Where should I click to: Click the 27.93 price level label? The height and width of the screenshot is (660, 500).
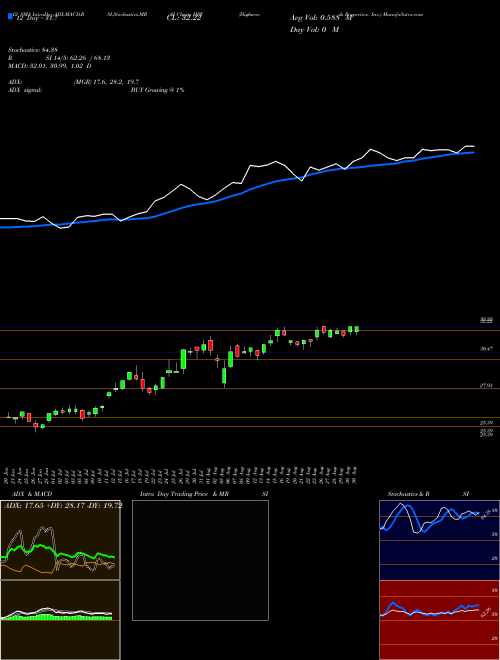486,385
